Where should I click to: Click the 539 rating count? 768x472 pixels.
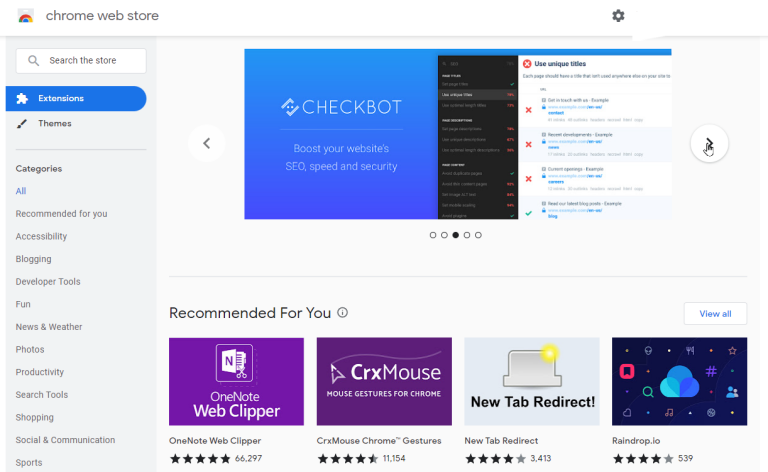[x=685, y=459]
